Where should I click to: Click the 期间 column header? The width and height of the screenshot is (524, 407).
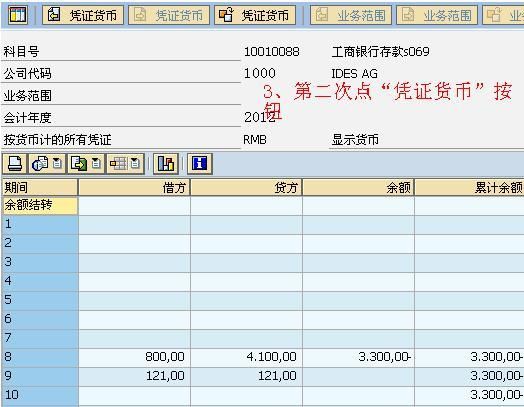click(39, 187)
